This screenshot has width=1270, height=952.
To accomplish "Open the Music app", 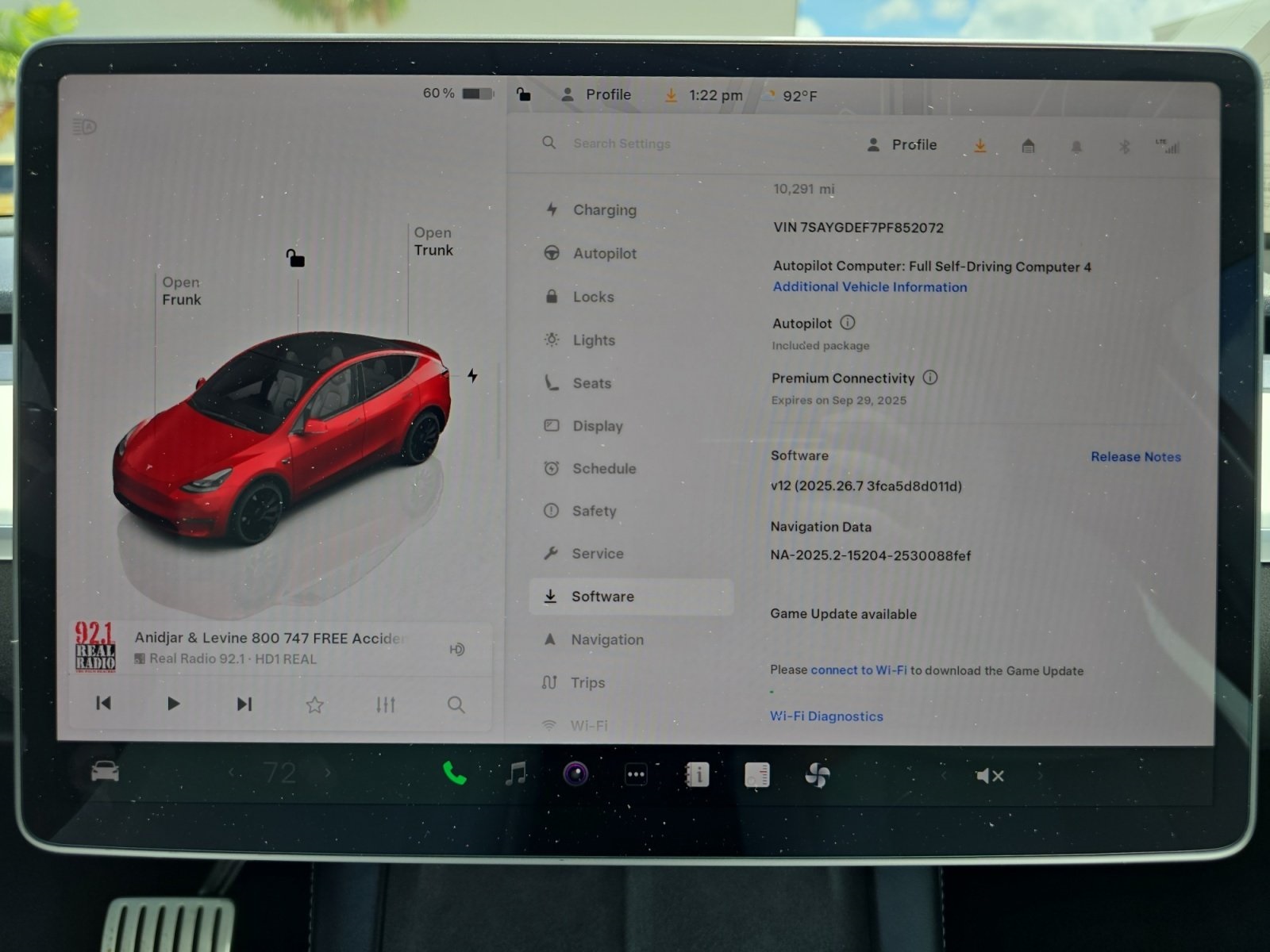I will (516, 773).
